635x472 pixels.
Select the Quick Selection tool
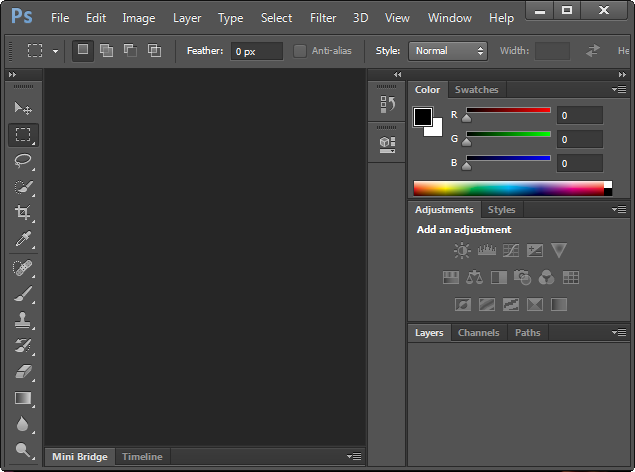23,187
